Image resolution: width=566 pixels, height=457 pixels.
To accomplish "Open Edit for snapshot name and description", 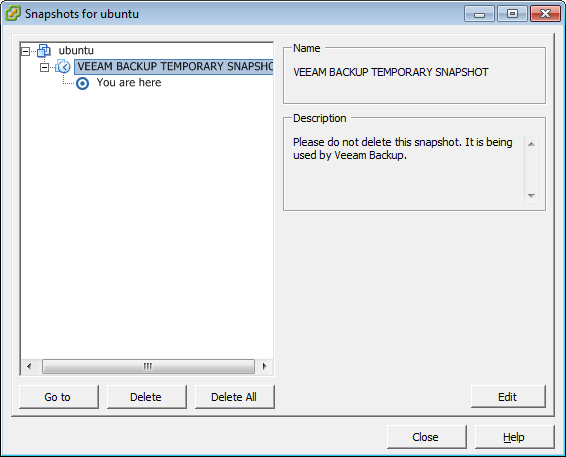I will [x=508, y=396].
